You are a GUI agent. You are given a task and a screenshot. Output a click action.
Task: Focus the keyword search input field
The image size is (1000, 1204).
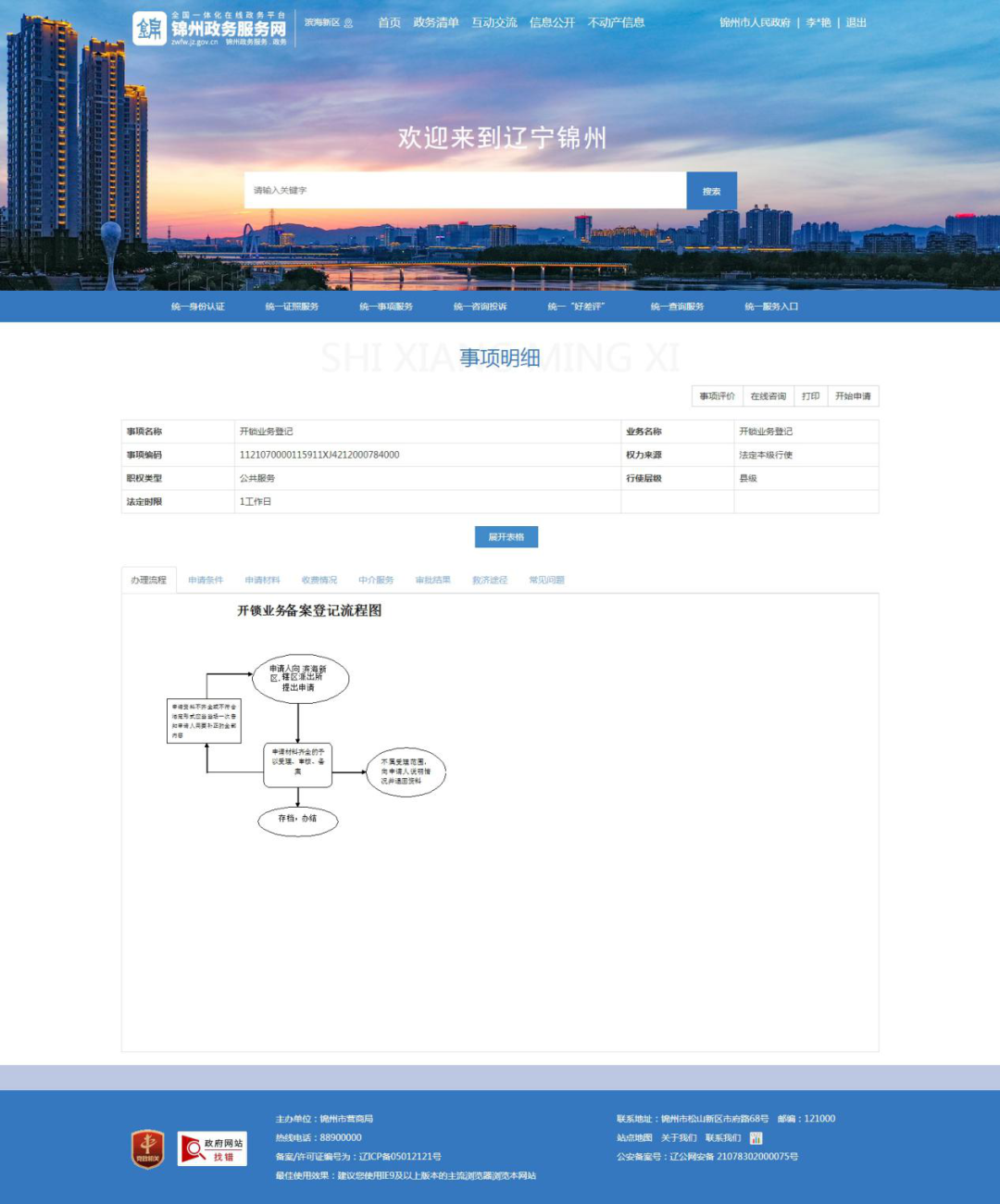click(x=465, y=191)
